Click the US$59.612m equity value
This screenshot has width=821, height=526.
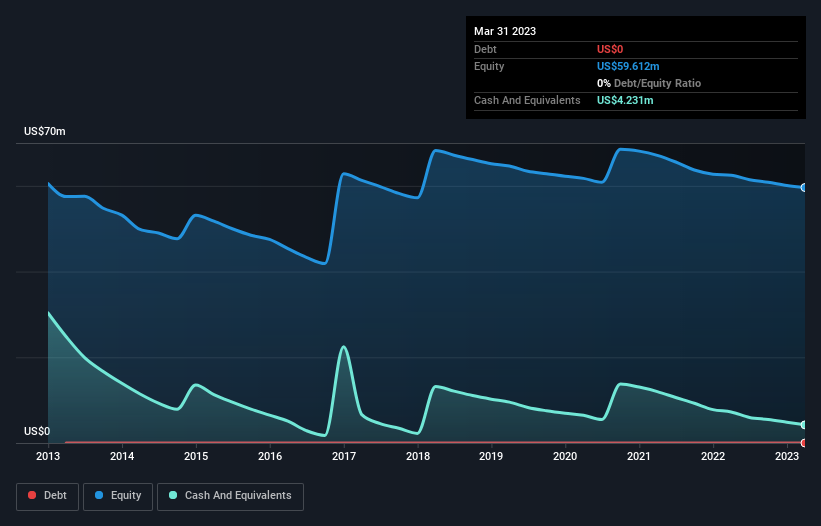point(628,66)
